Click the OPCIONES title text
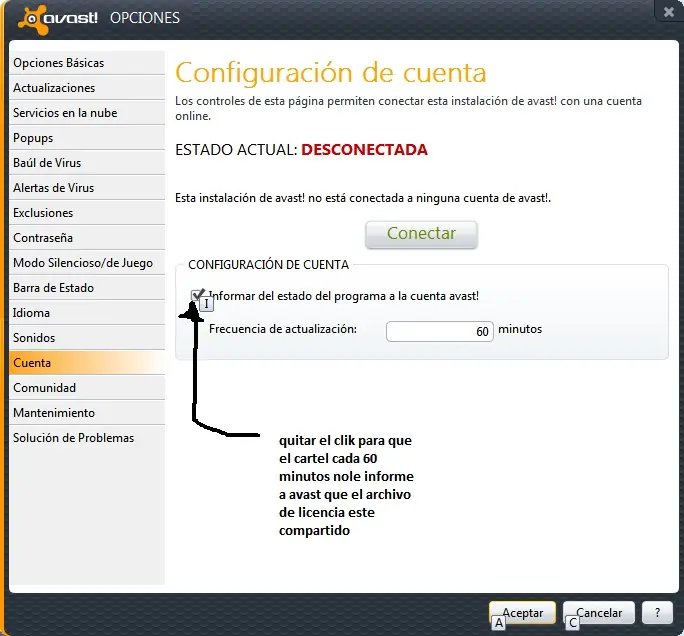The image size is (684, 636). pyautogui.click(x=145, y=18)
